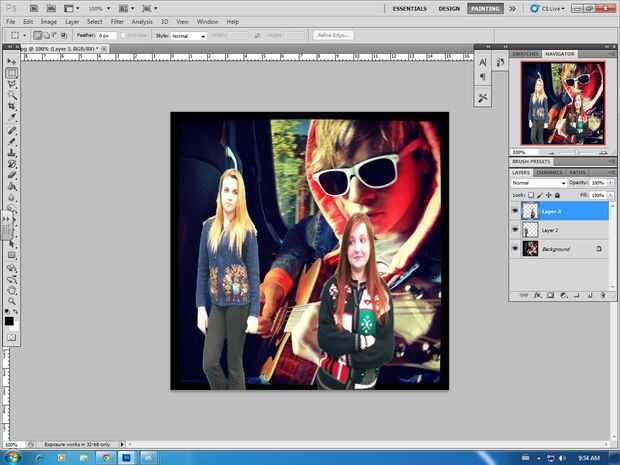This screenshot has width=620, height=465.
Task: Select the History Brush tool
Action: (x=12, y=164)
